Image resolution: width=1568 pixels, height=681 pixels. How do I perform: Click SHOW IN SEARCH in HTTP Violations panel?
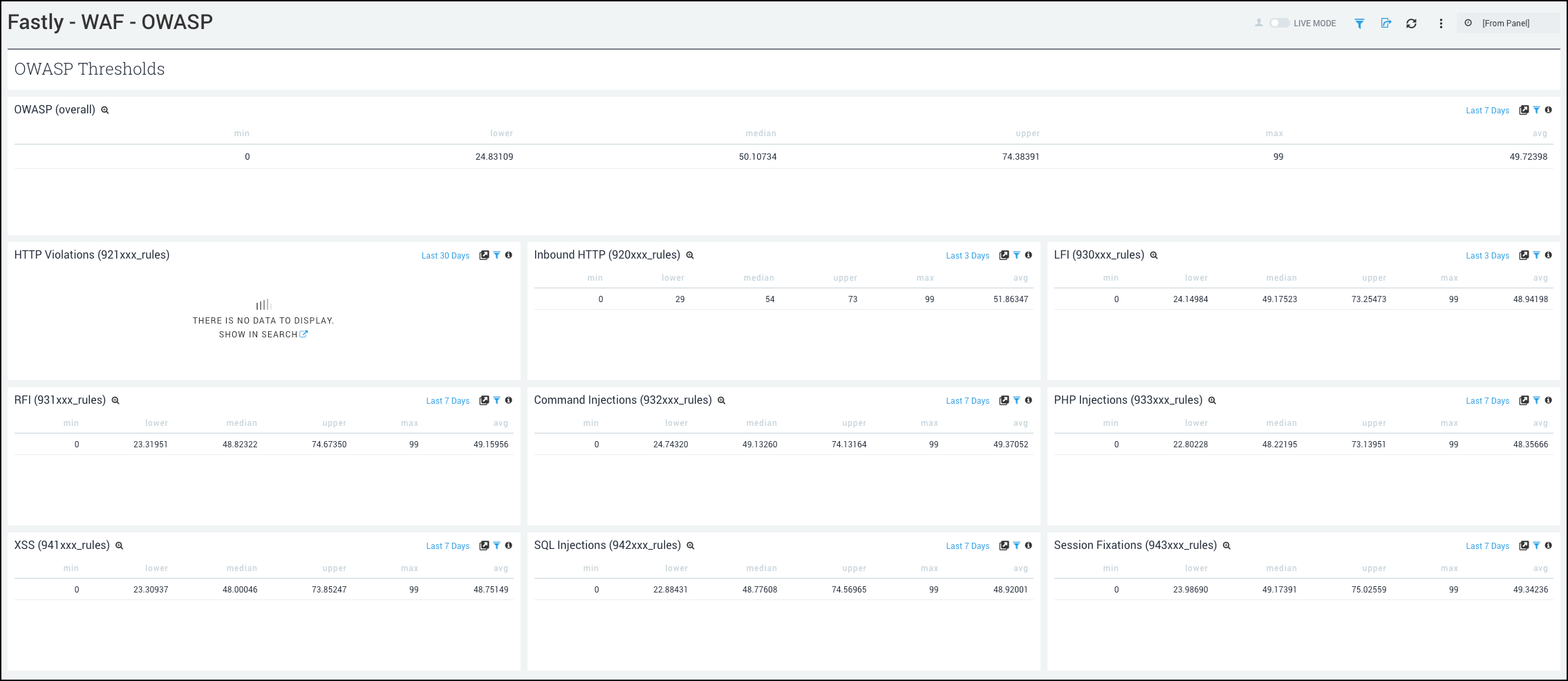click(259, 334)
